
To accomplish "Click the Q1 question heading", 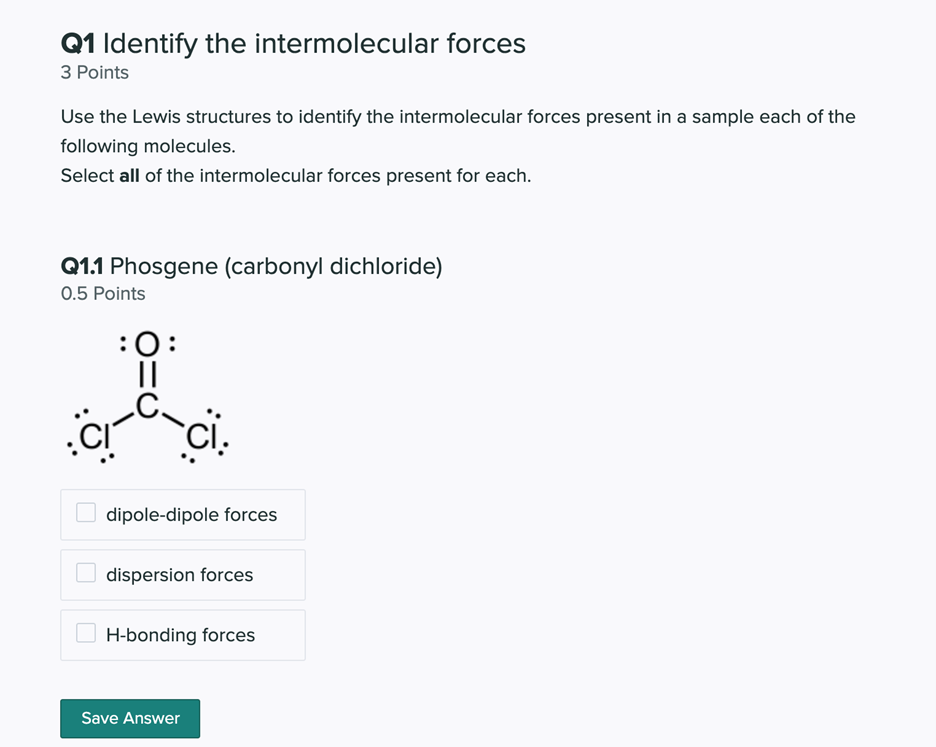I will [x=293, y=43].
